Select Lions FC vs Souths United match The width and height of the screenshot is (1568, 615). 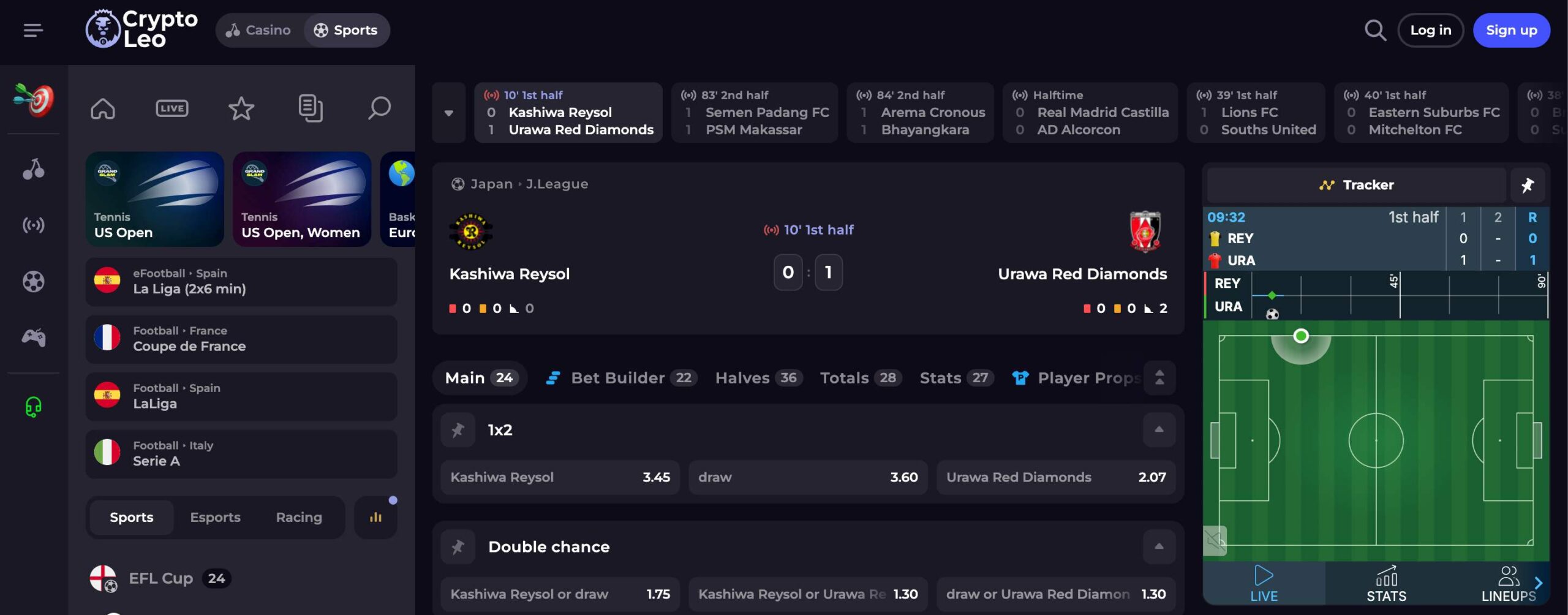point(1256,113)
